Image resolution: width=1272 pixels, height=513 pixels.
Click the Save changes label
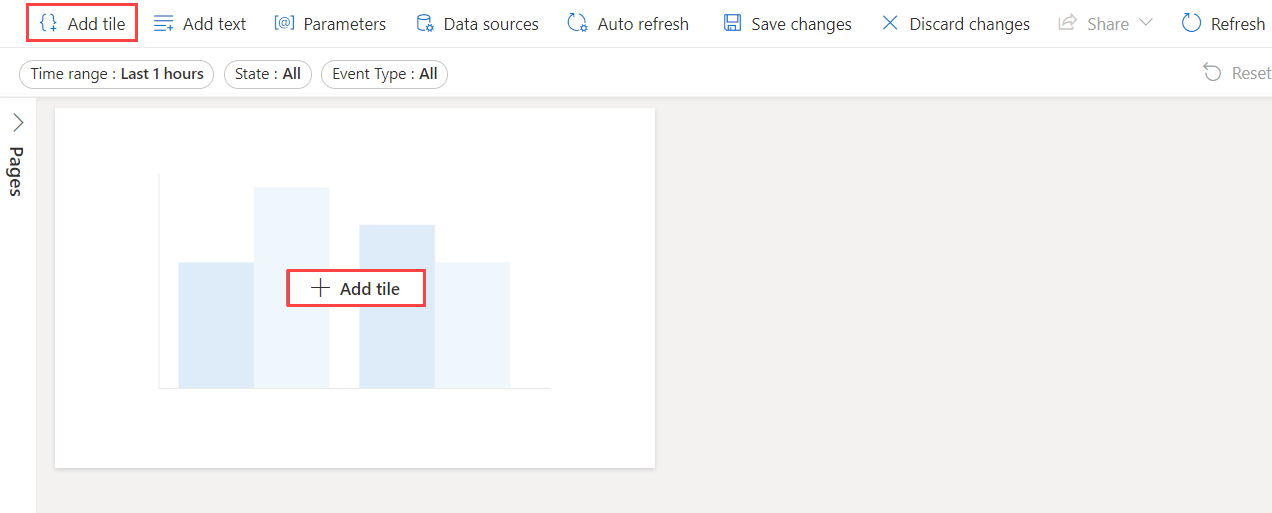pyautogui.click(x=801, y=24)
